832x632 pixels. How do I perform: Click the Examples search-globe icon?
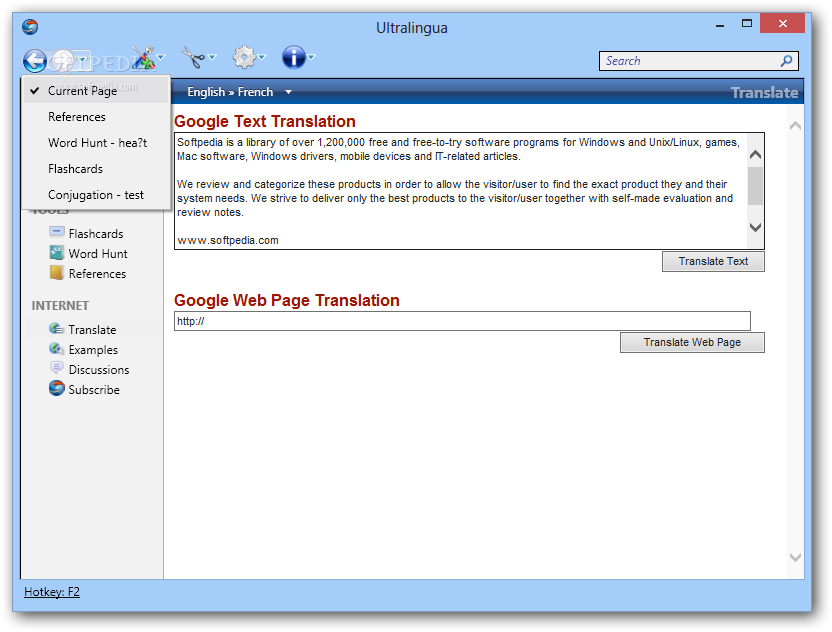click(56, 349)
